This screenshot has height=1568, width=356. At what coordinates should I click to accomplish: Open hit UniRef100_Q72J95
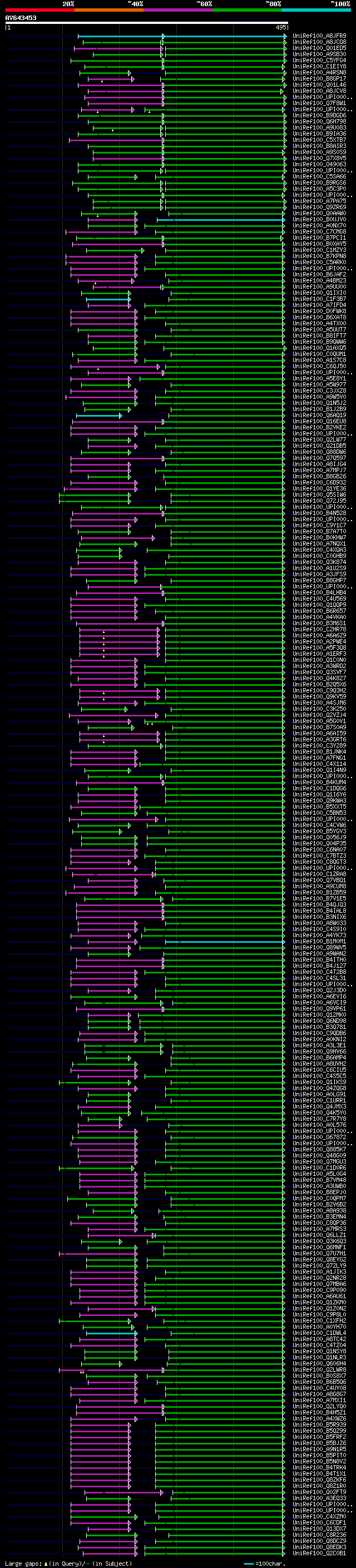[319, 501]
